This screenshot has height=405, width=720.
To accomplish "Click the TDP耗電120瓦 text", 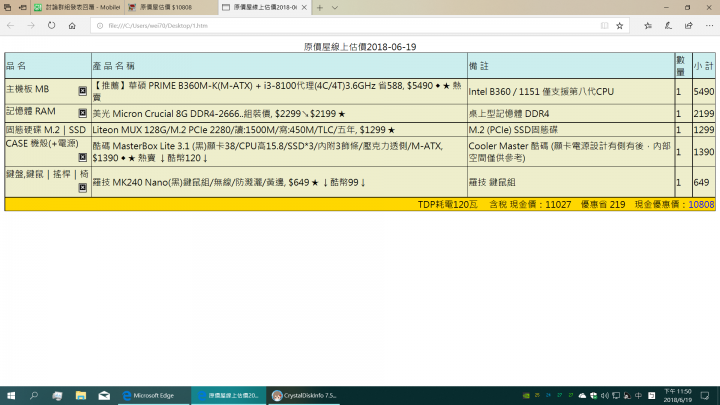I will click(x=448, y=204).
